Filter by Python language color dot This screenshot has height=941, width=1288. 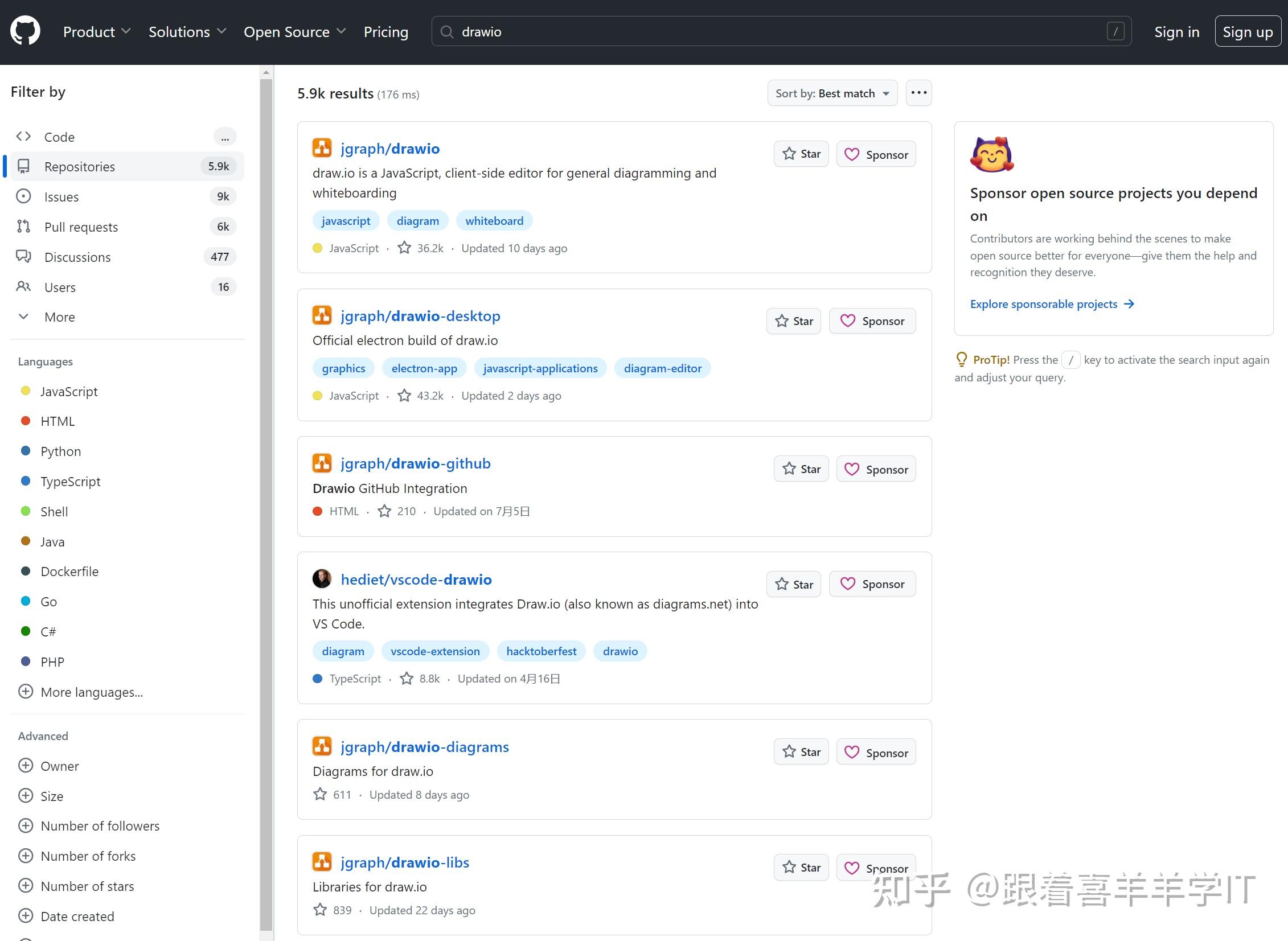tap(26, 450)
